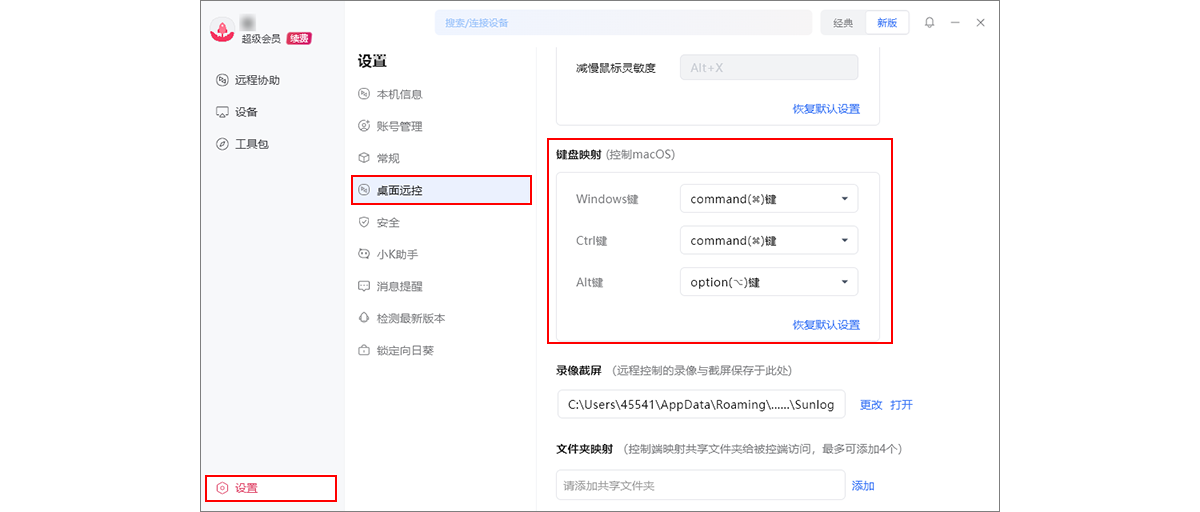Select 本机信息 settings section
Image resolution: width=1200 pixels, height=512 pixels.
click(x=399, y=94)
